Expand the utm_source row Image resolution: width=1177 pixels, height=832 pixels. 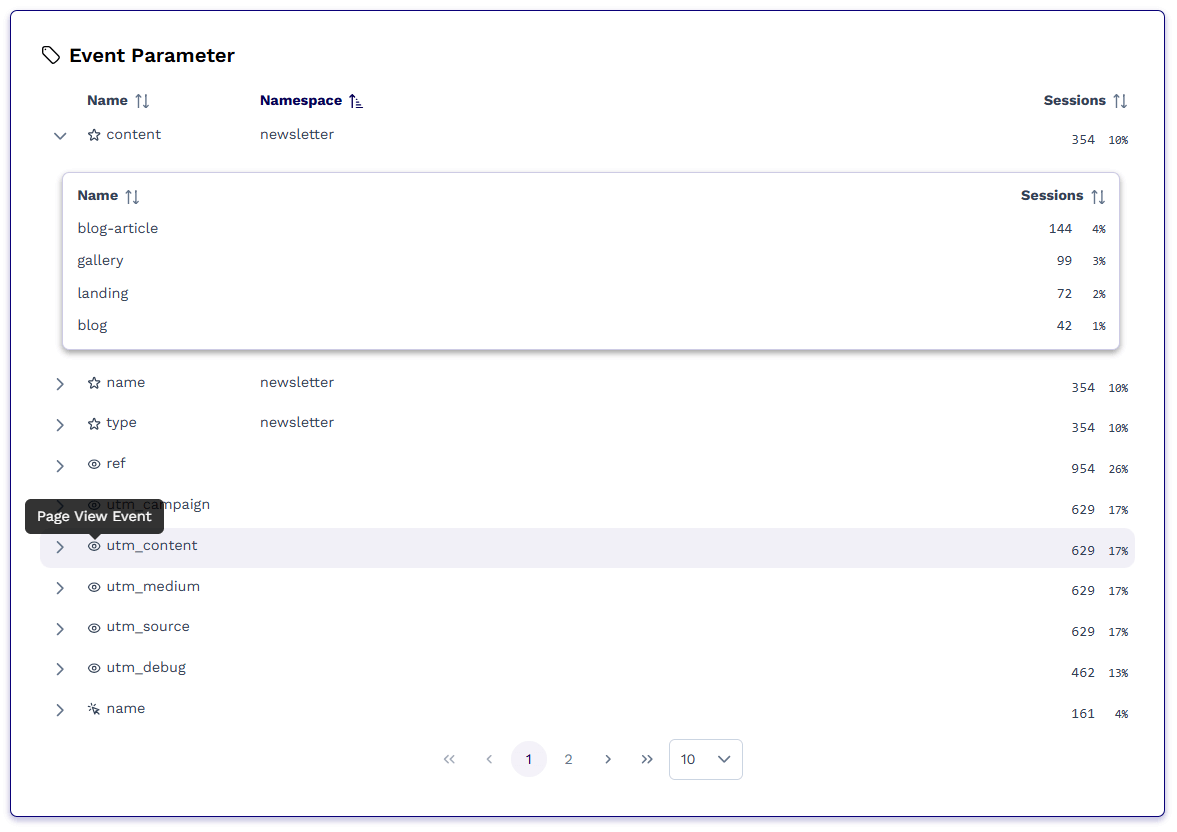[x=60, y=629]
